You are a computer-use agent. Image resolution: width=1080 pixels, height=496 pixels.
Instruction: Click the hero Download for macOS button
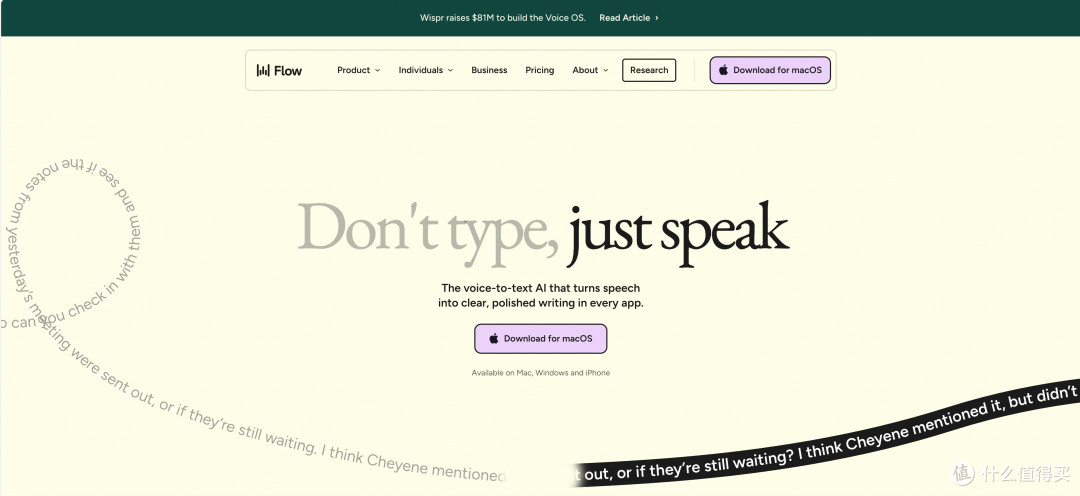(x=541, y=339)
